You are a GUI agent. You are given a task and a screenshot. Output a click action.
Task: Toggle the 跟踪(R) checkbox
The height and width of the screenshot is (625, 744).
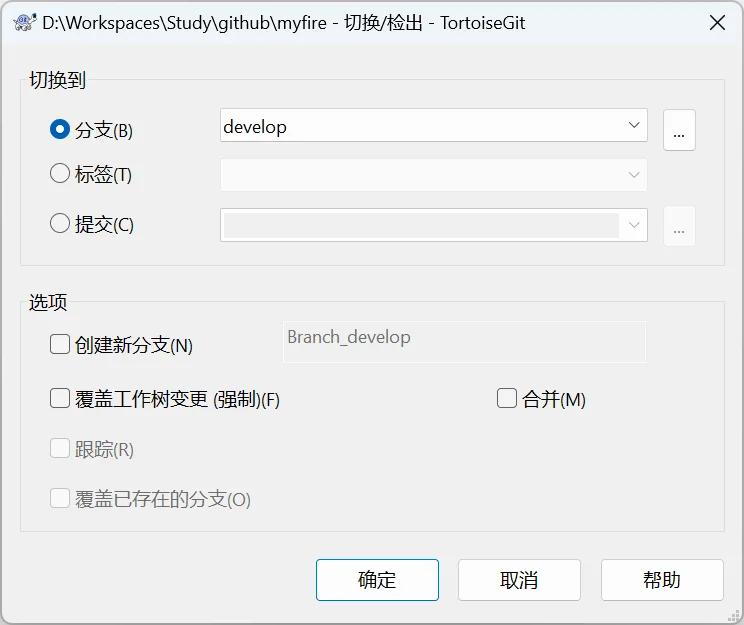pos(60,449)
